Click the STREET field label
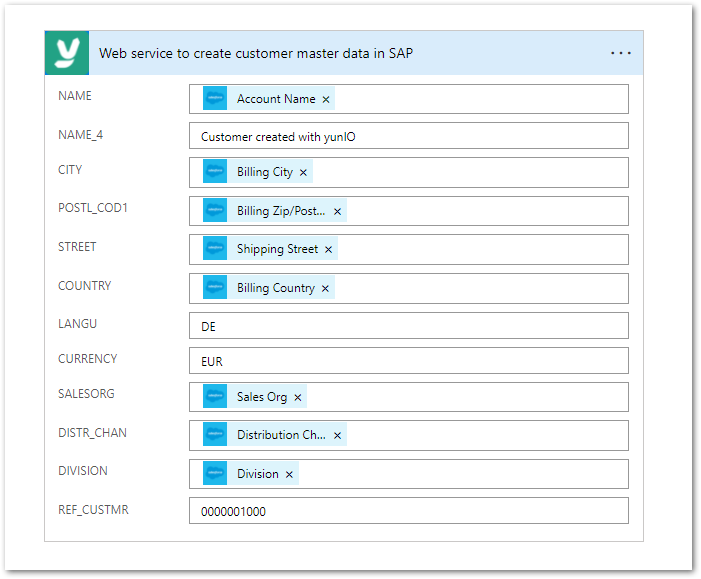 (x=77, y=247)
